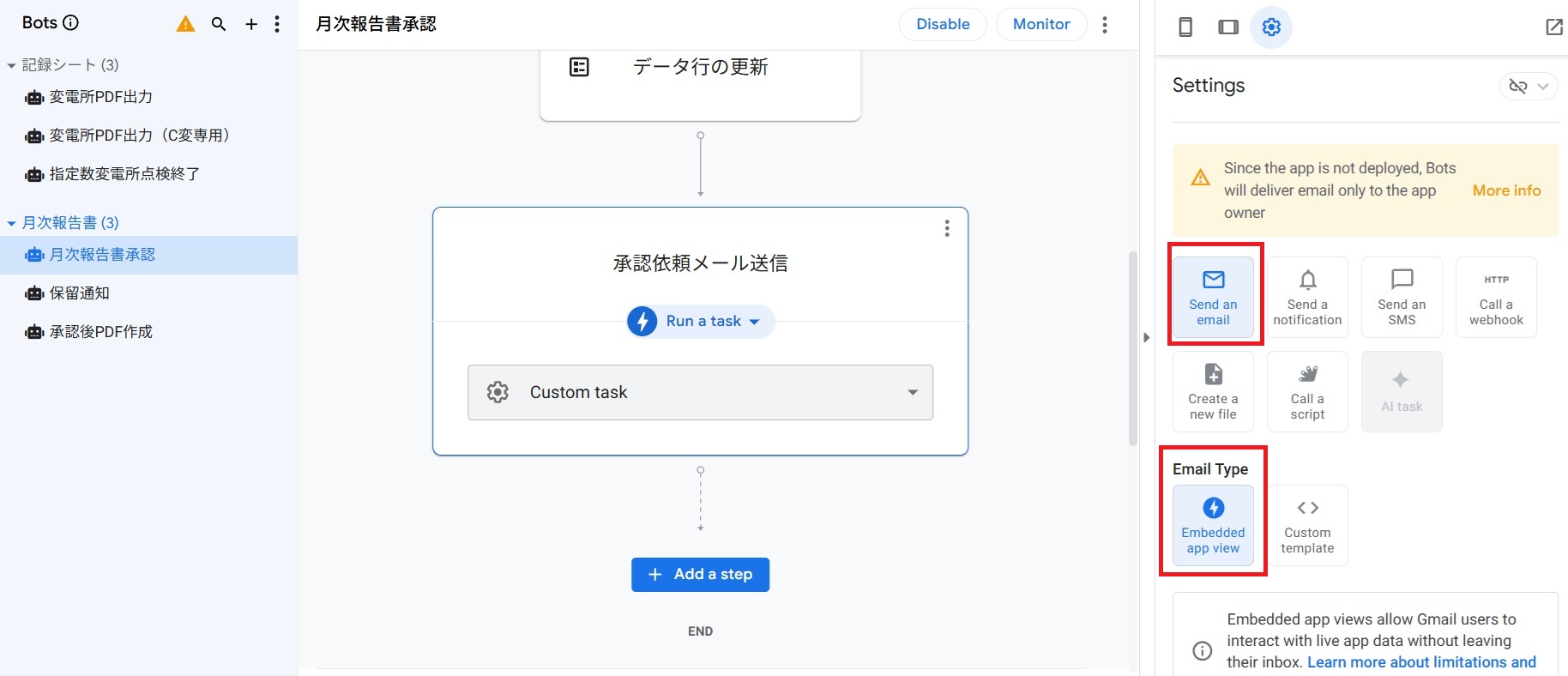The height and width of the screenshot is (676, 1568).
Task: Select the Create a new file option
Action: [x=1213, y=392]
